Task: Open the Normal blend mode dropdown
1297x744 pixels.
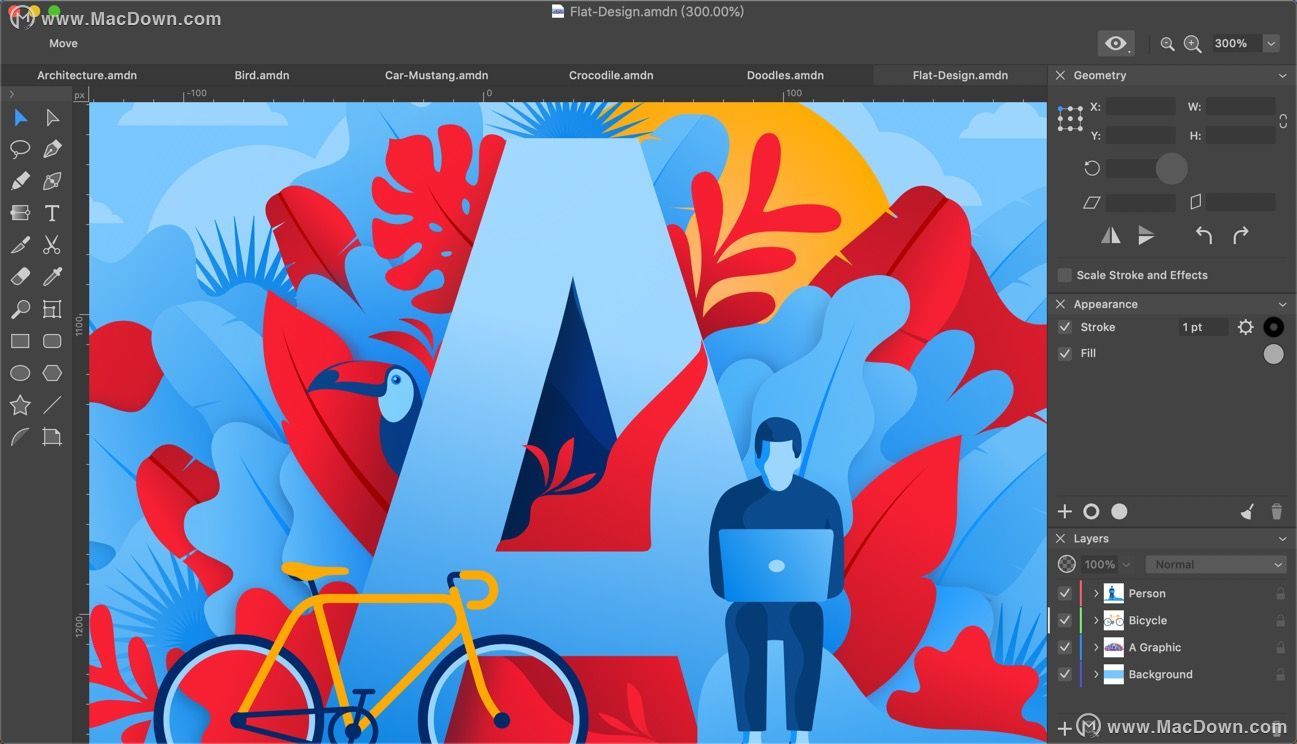Action: click(x=1215, y=564)
